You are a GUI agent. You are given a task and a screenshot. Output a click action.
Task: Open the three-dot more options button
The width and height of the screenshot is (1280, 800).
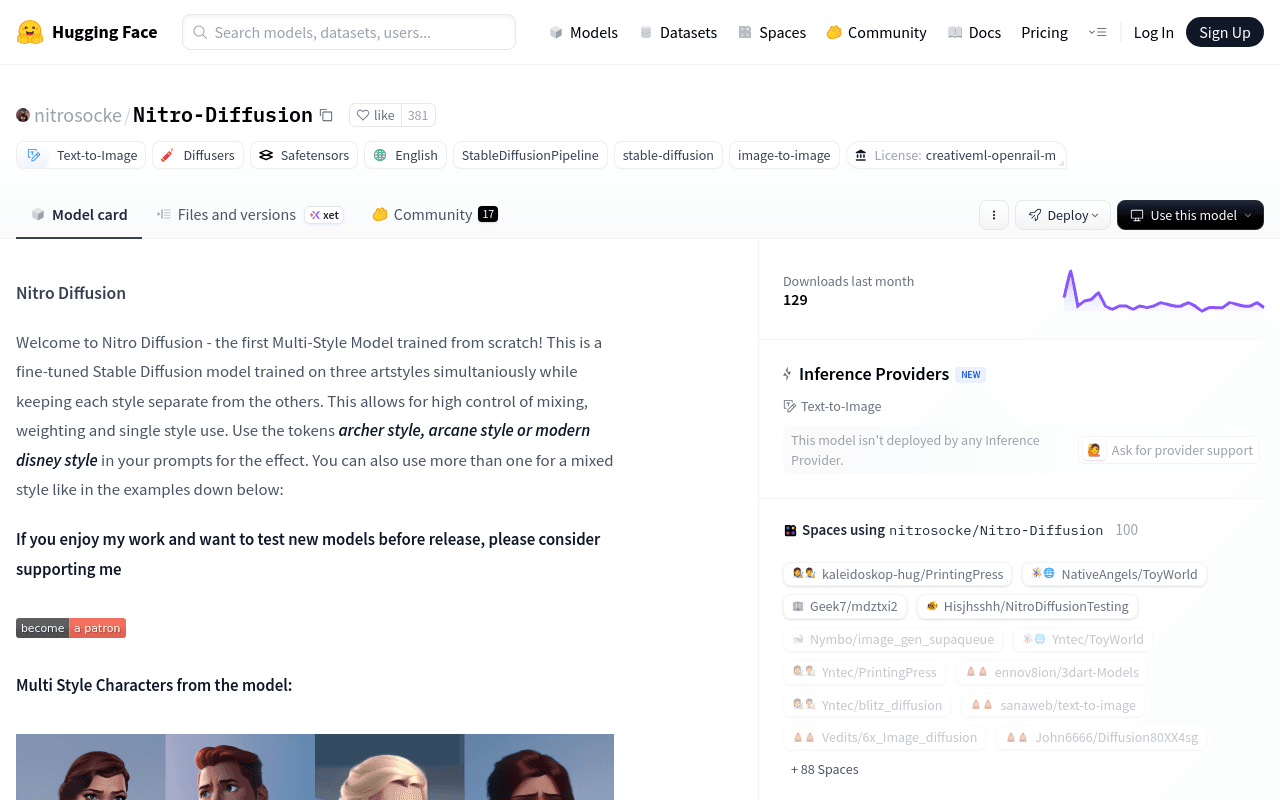click(x=993, y=215)
